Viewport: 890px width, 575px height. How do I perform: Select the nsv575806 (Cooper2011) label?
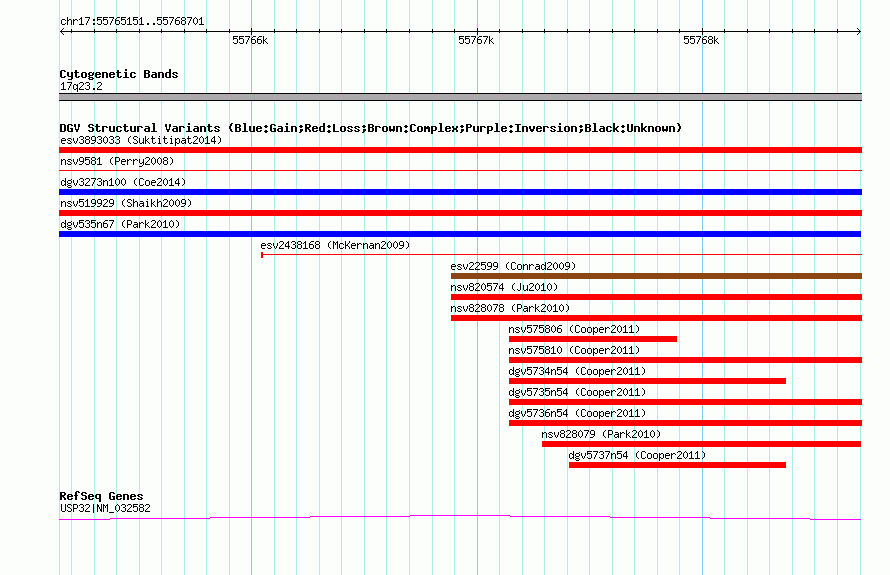click(x=574, y=329)
